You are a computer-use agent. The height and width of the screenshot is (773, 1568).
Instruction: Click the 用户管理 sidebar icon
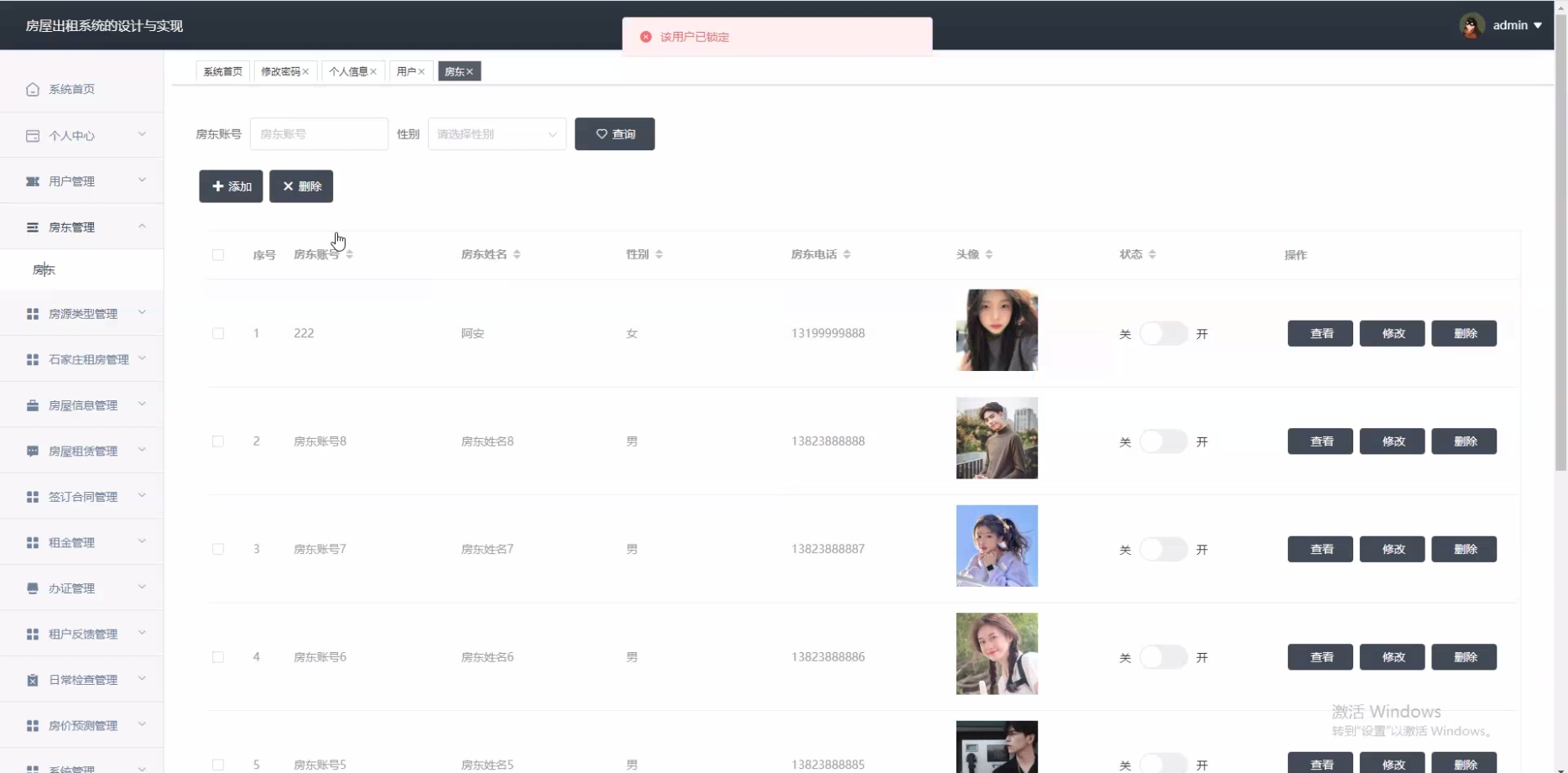pos(33,181)
